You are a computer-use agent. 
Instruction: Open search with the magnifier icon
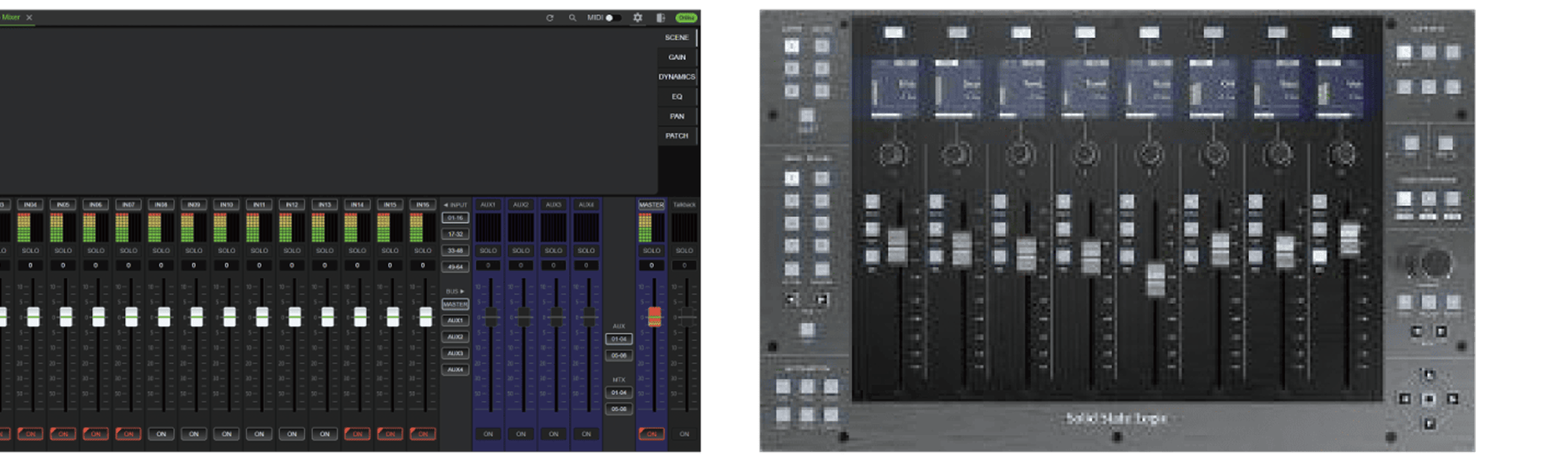click(x=572, y=18)
